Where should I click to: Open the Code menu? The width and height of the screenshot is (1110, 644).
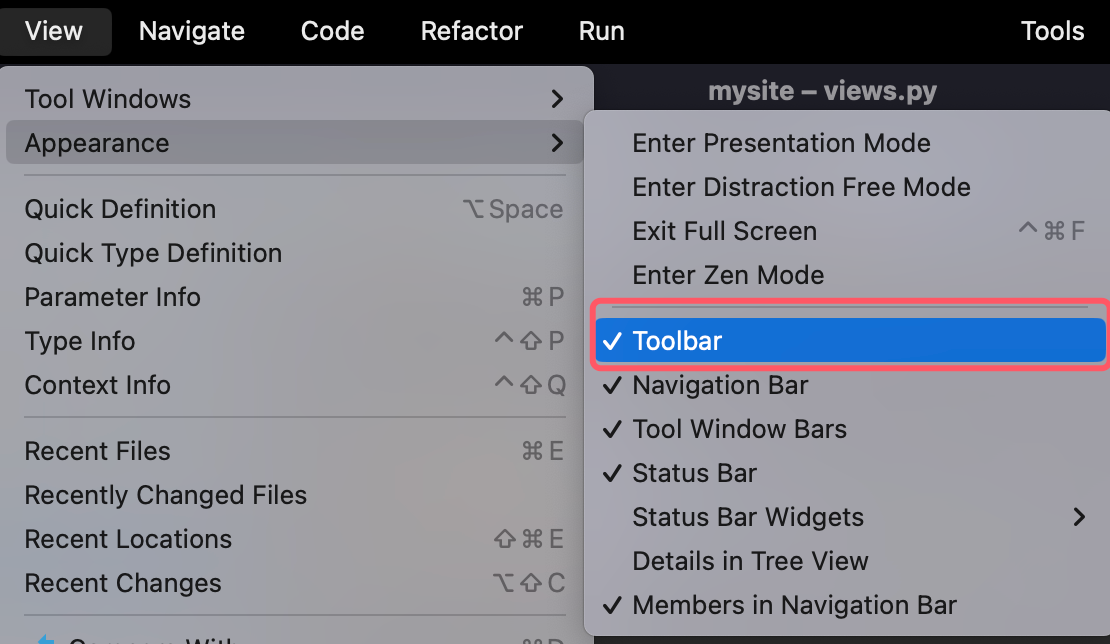tap(332, 31)
